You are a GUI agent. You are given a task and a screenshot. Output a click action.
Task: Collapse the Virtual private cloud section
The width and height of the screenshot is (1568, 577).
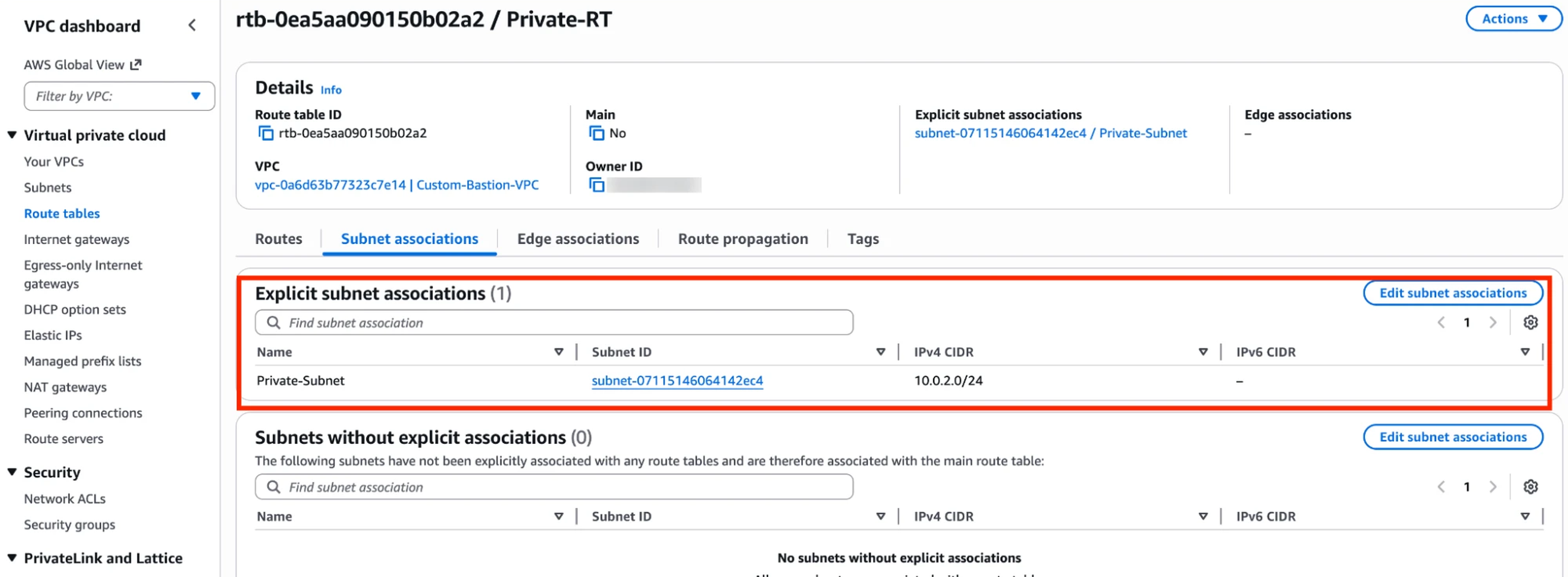pos(12,135)
